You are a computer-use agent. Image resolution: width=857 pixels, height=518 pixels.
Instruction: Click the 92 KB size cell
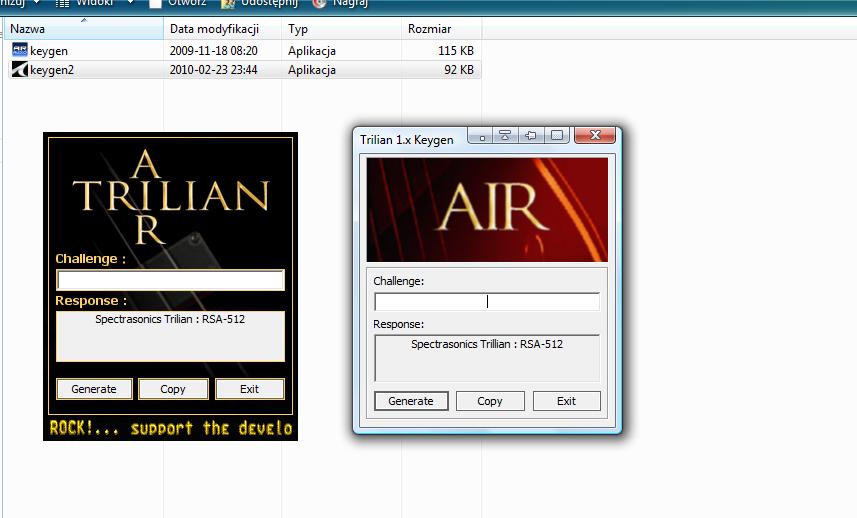click(x=459, y=70)
